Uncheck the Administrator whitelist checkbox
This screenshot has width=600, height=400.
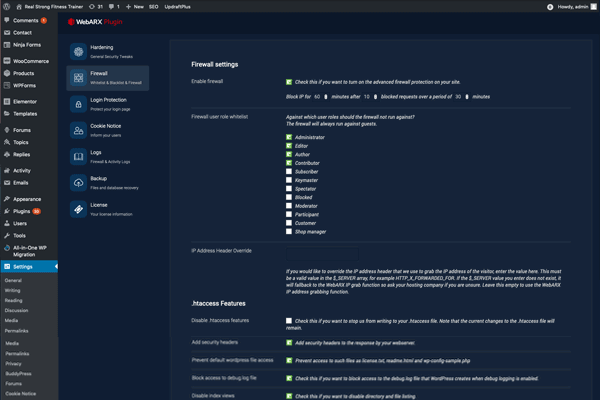[x=288, y=137]
